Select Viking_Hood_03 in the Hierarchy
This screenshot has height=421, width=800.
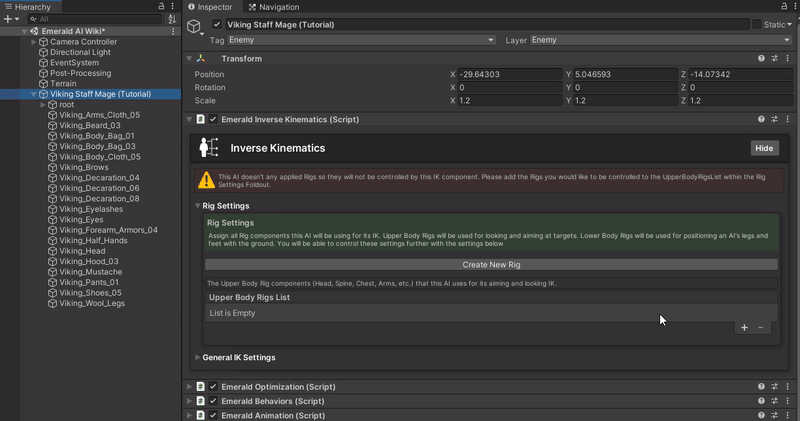click(89, 261)
